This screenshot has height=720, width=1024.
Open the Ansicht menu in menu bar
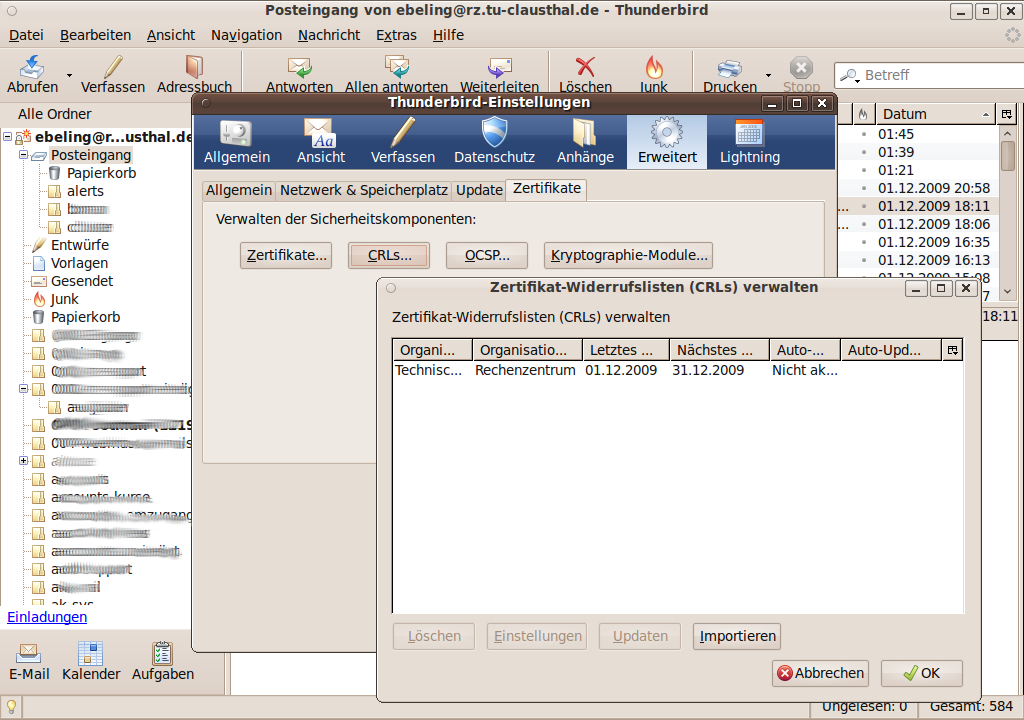(x=170, y=35)
